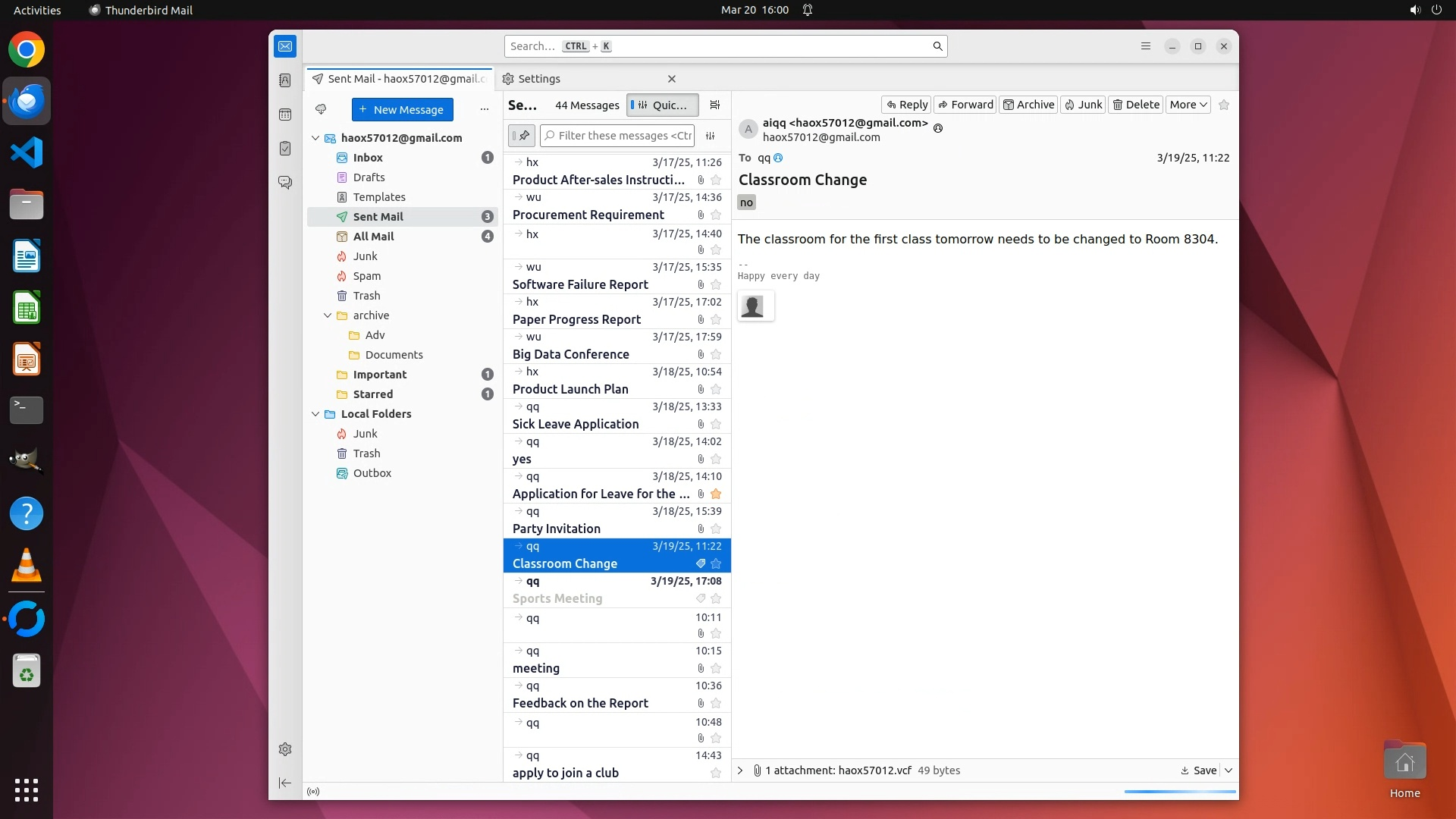1456x819 pixels.
Task: Open the Address Book sidebar icon
Action: [x=285, y=80]
